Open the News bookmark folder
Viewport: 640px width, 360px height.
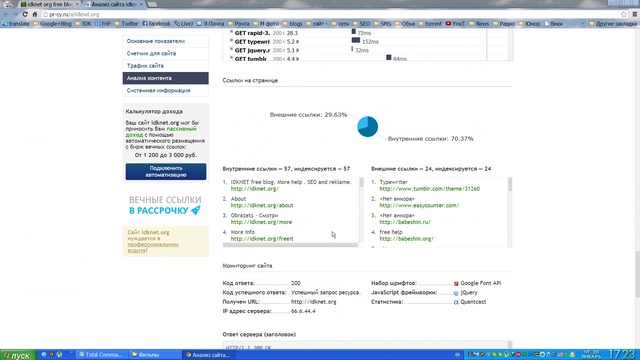(x=479, y=24)
